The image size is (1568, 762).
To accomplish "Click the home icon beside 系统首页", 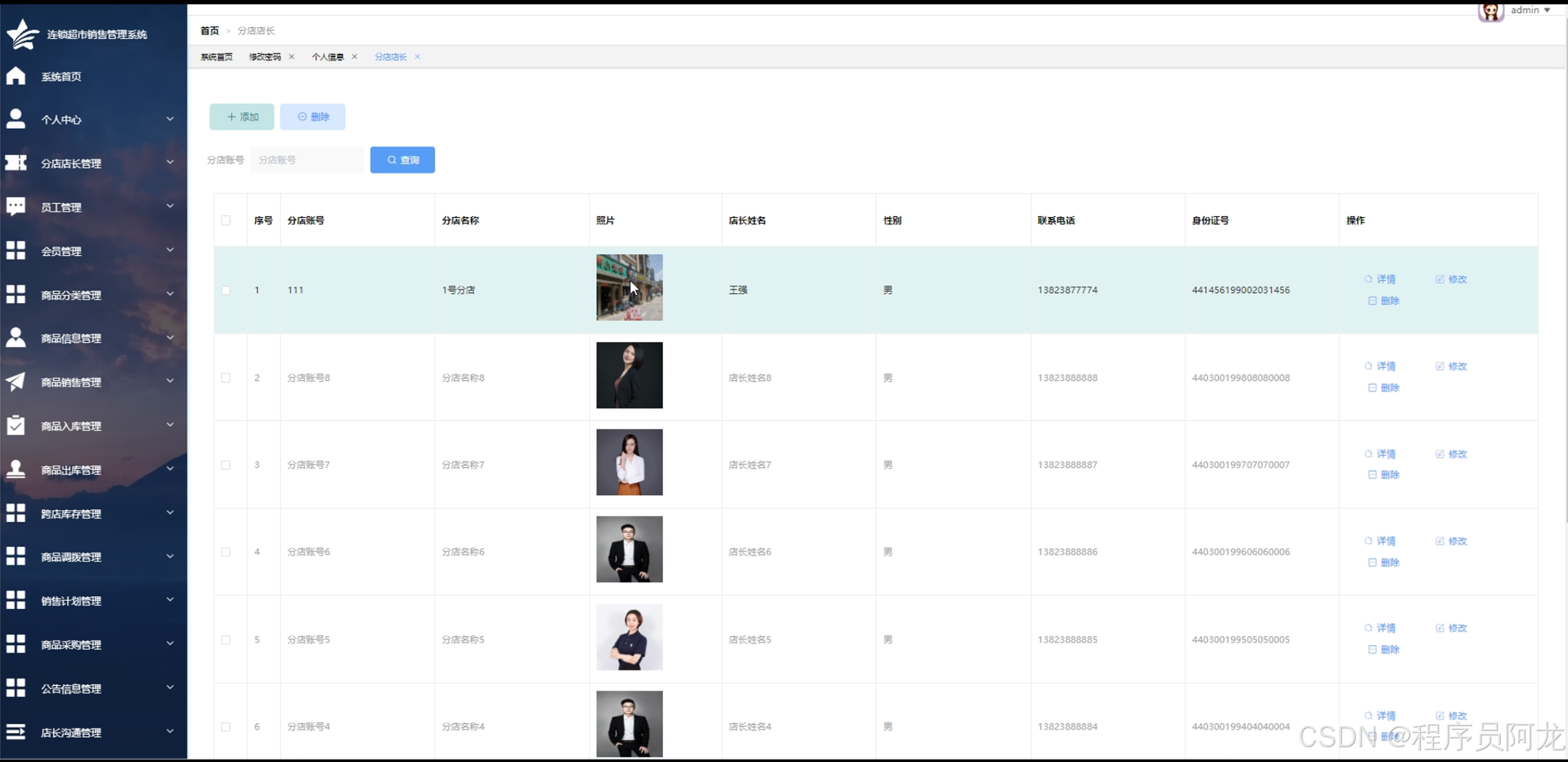I will click(16, 76).
